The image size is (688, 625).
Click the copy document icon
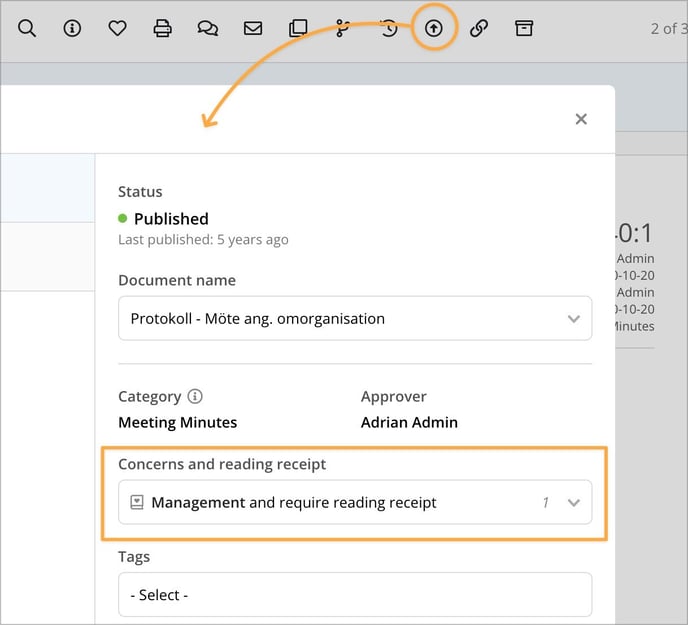(298, 28)
